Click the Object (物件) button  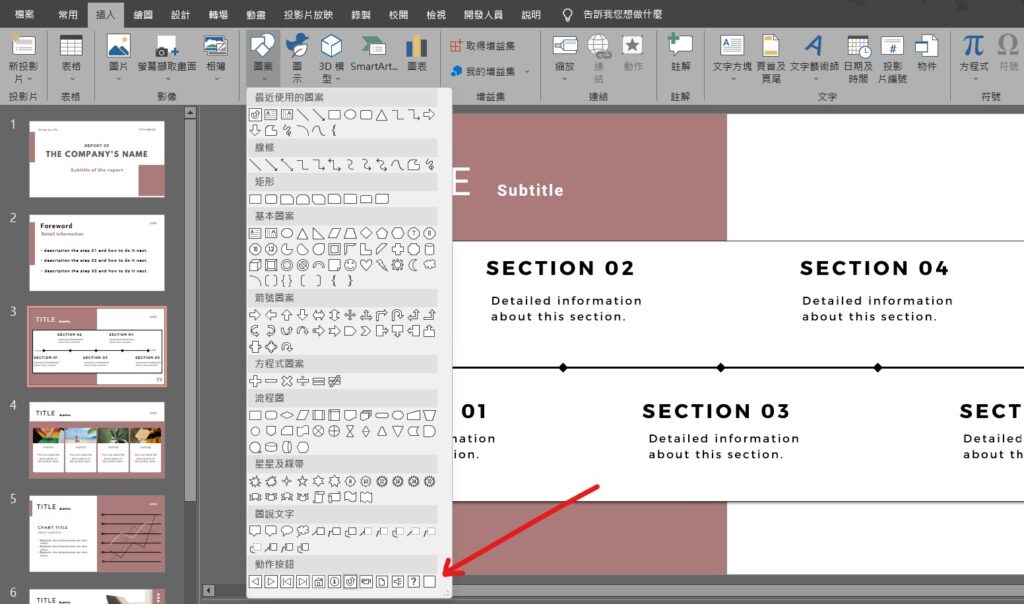click(x=926, y=54)
